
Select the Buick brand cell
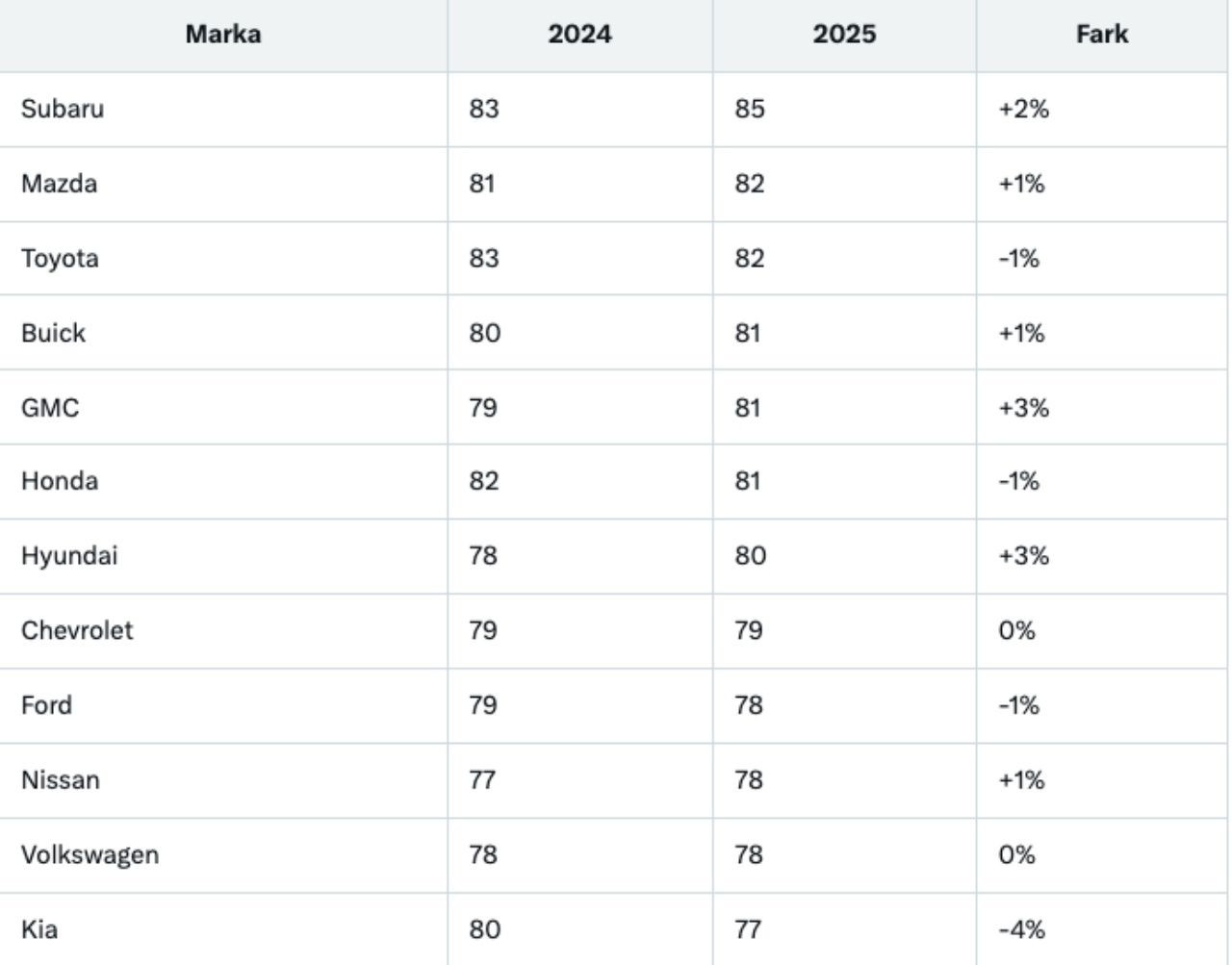[x=54, y=333]
